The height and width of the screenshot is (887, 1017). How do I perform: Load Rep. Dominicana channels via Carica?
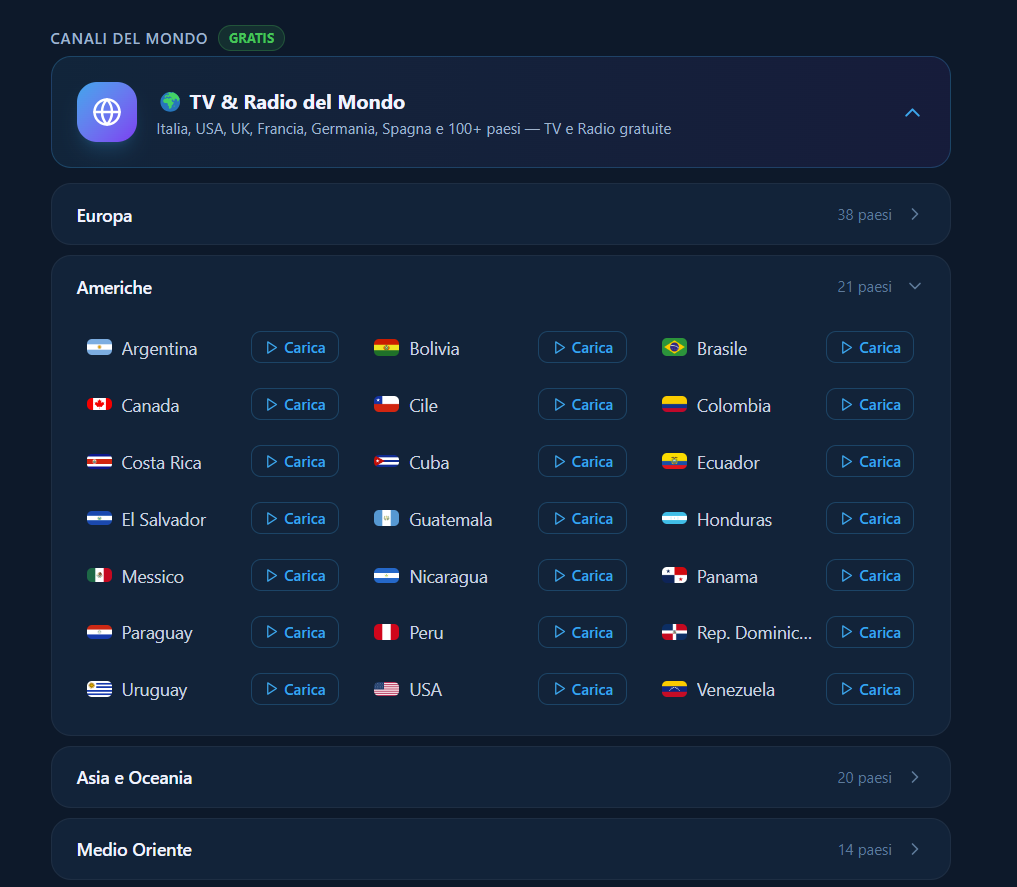point(870,632)
